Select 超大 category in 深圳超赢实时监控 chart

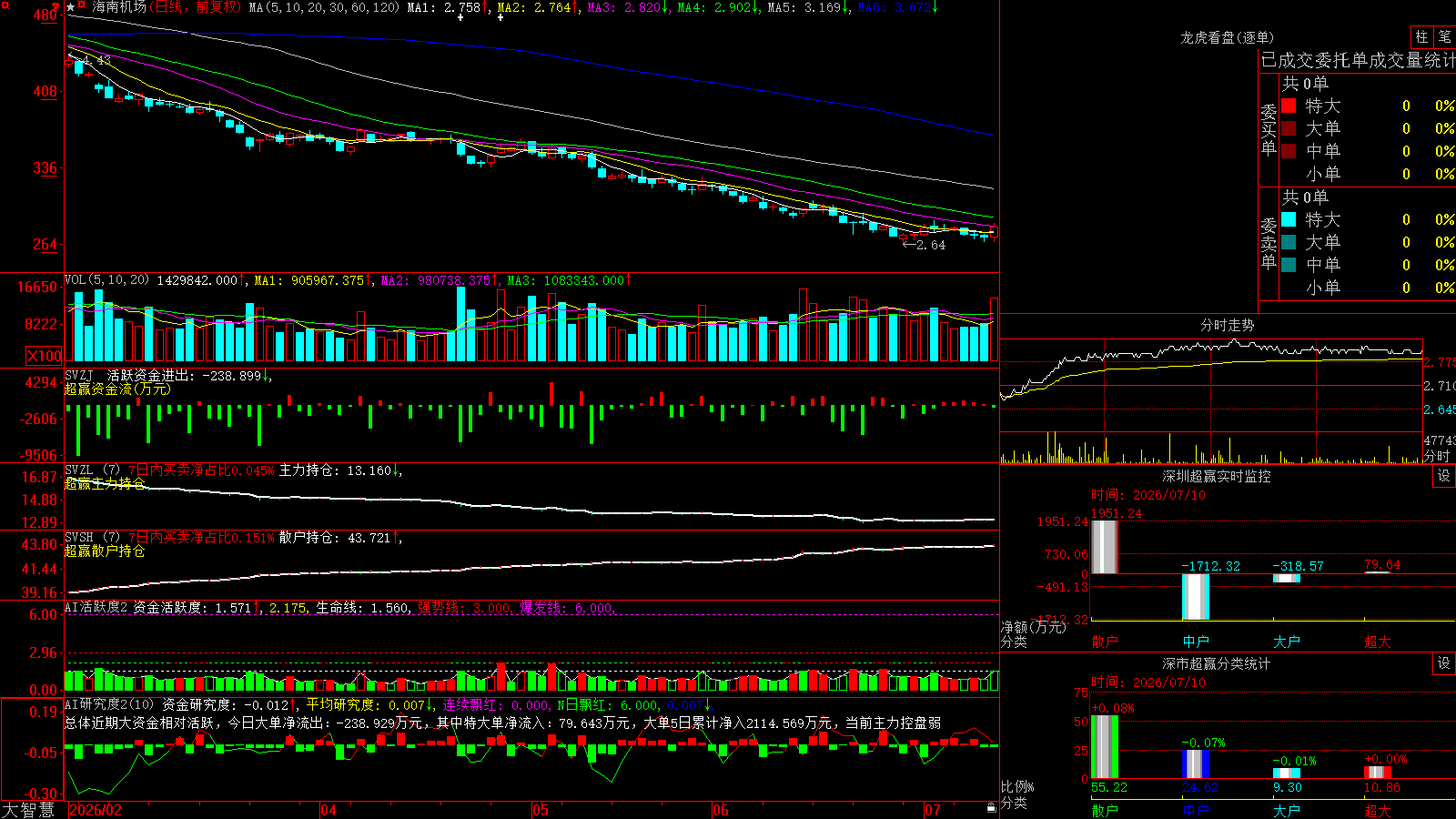click(1378, 642)
